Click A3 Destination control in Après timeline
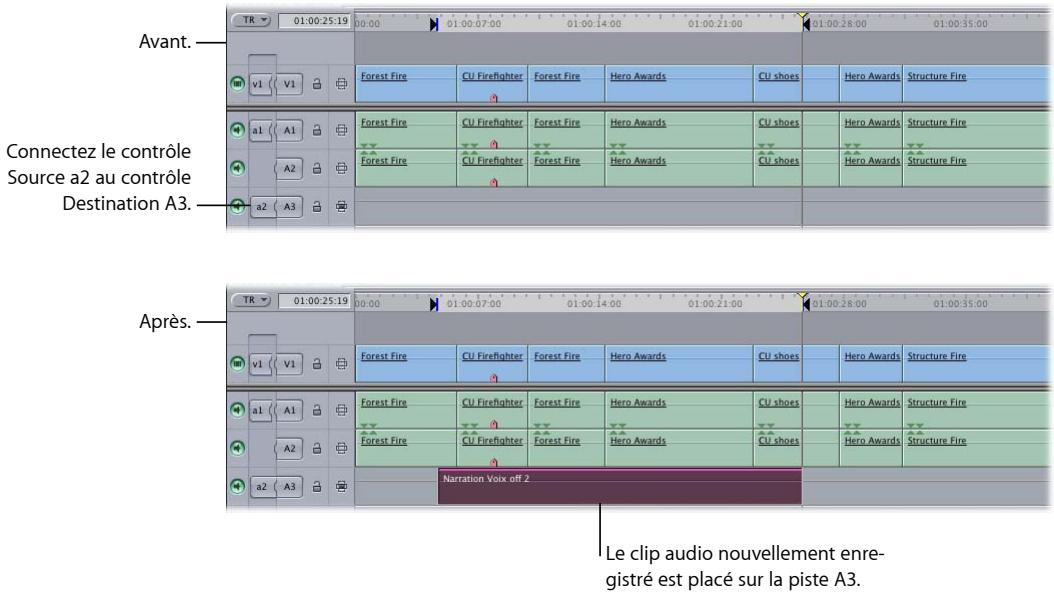Screen dimensions: 1054x598 289,486
